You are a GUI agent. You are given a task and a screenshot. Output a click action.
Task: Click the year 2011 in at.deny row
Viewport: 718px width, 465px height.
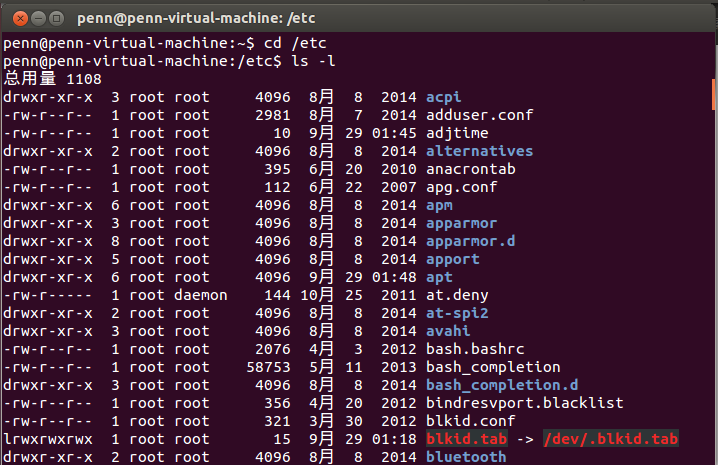pos(399,295)
